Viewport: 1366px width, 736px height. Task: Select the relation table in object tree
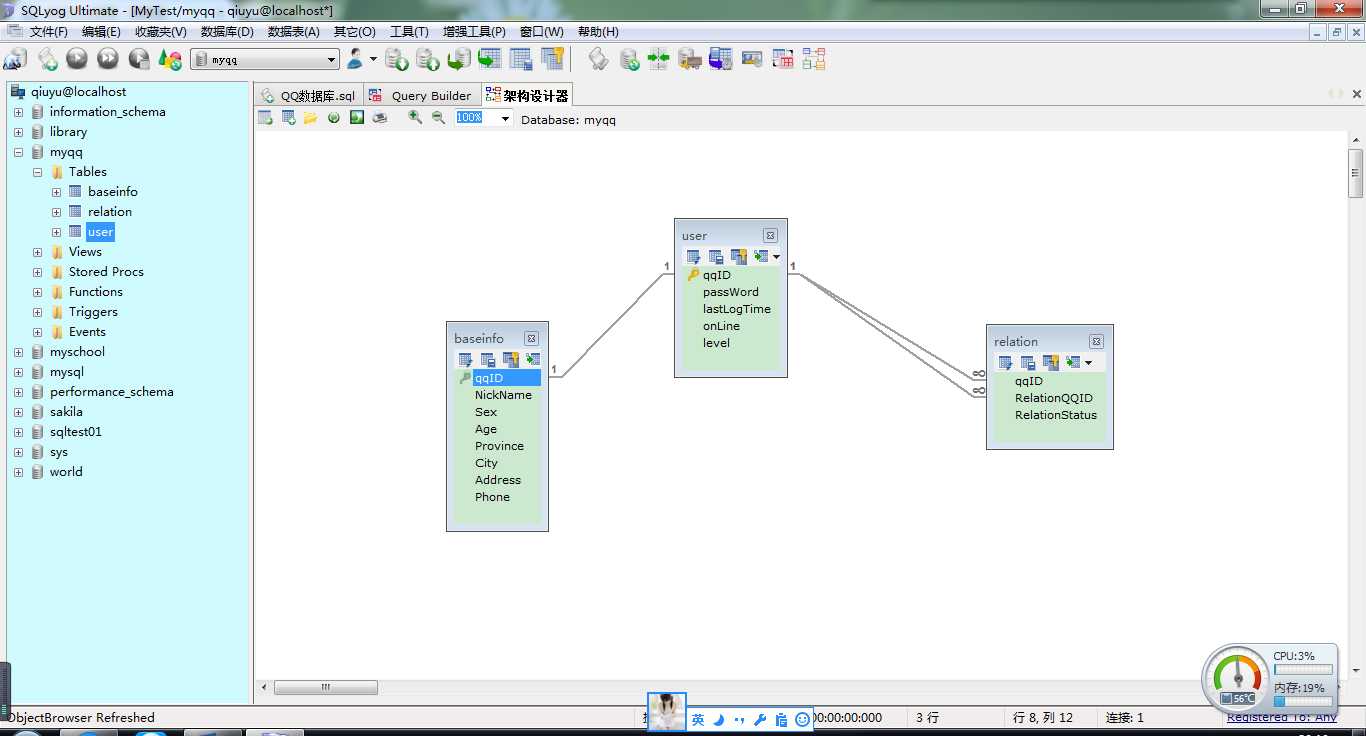tap(110, 212)
